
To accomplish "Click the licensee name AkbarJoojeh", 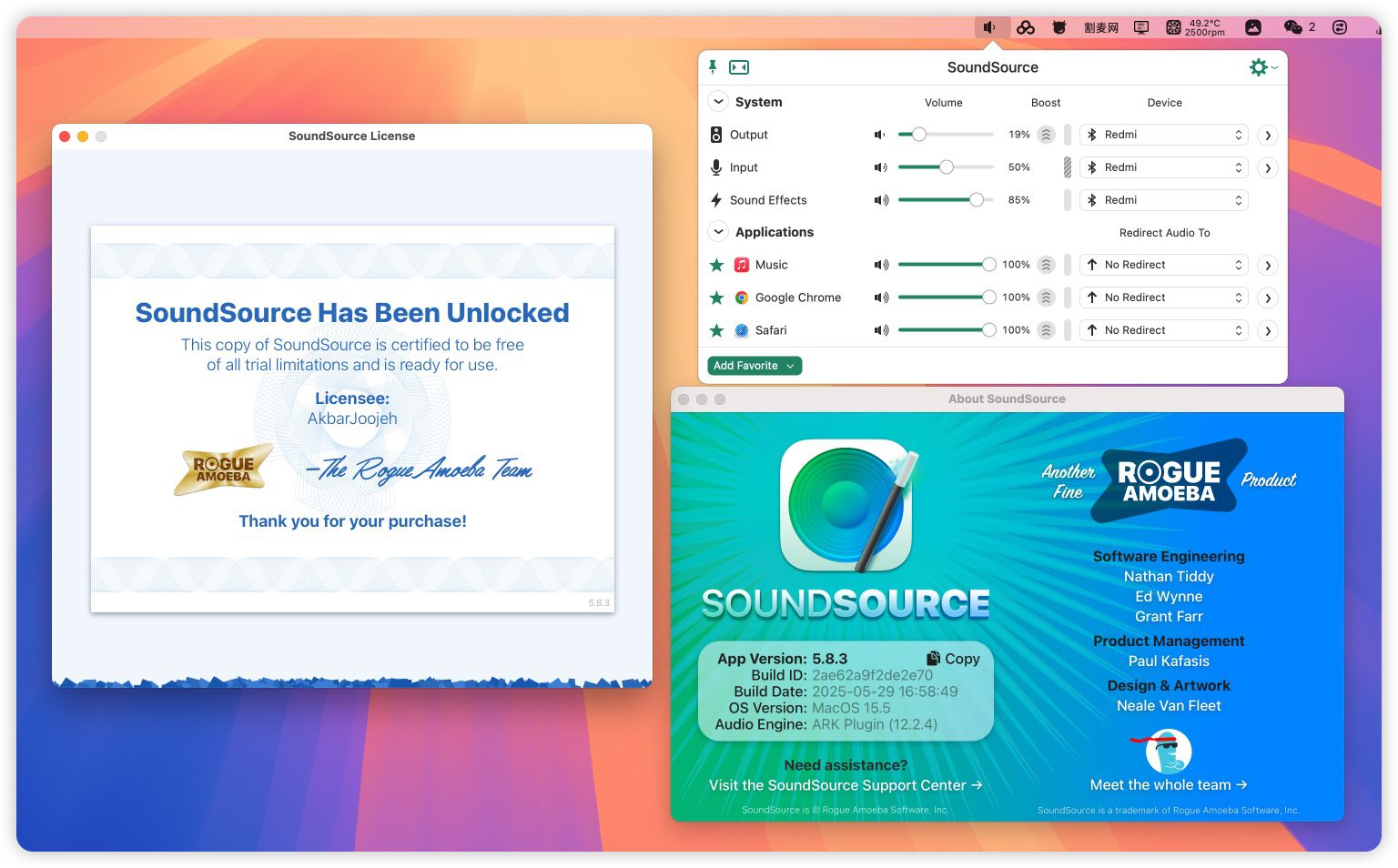I will [352, 419].
